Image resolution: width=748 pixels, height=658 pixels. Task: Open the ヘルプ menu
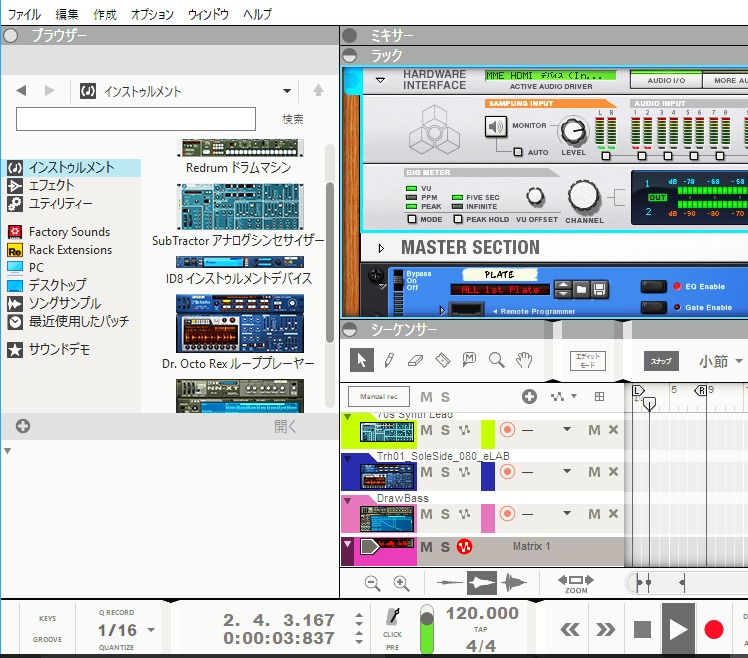click(257, 14)
